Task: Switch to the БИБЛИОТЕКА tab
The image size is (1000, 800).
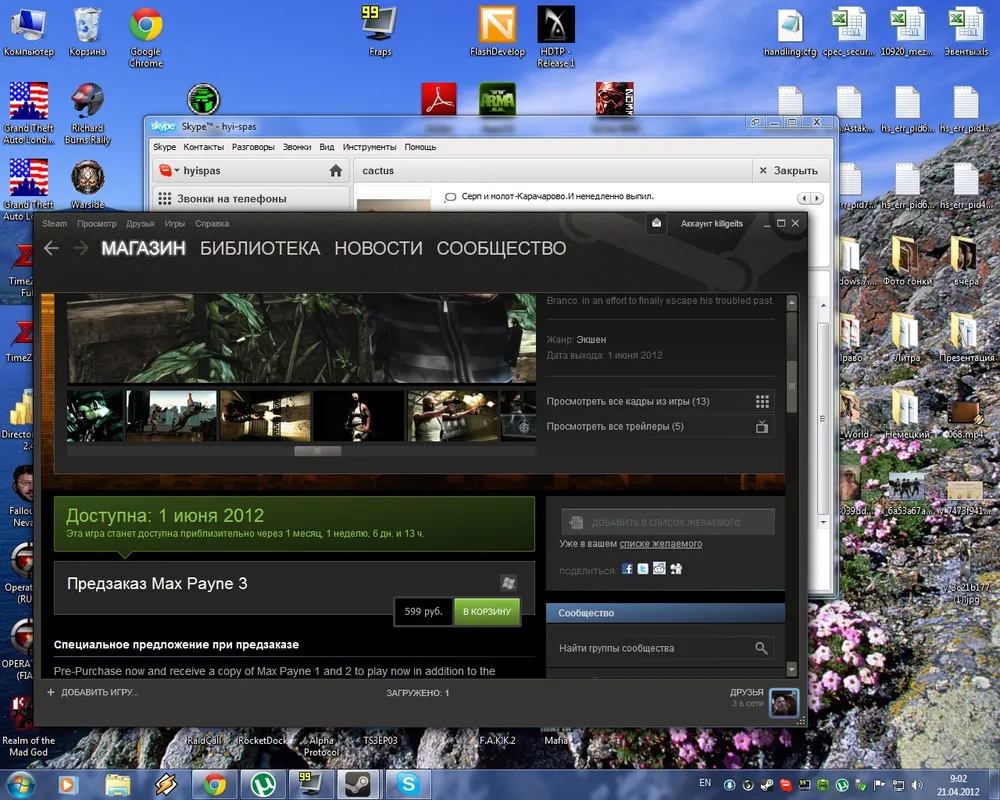Action: pyautogui.click(x=260, y=248)
